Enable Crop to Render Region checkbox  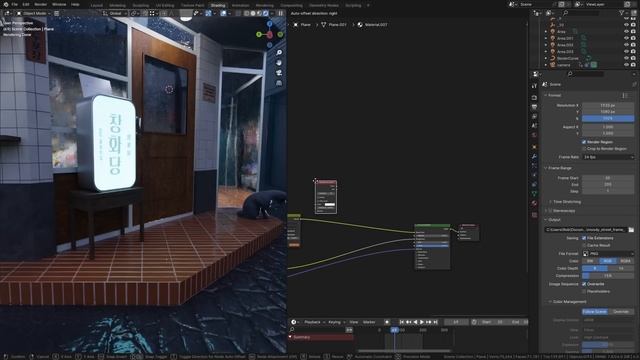tap(584, 149)
